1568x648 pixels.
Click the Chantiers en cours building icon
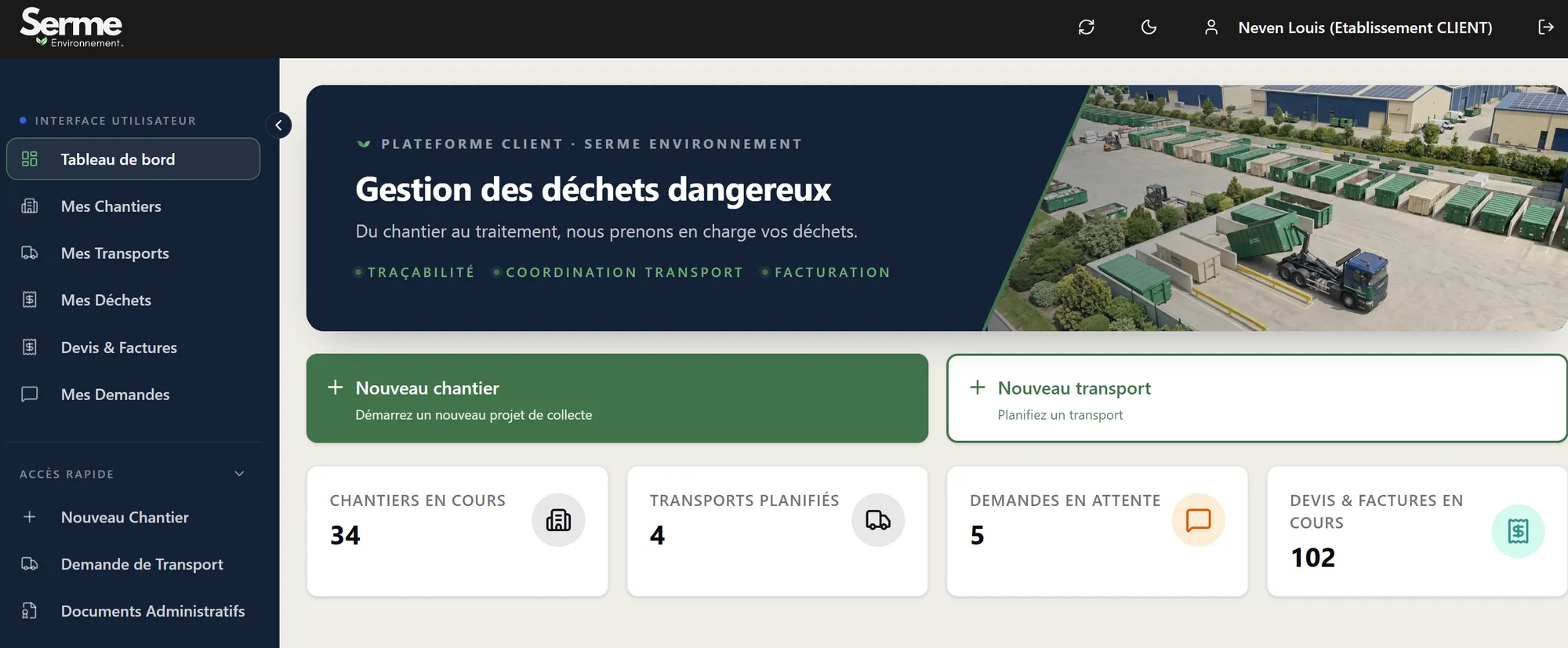[x=558, y=520]
